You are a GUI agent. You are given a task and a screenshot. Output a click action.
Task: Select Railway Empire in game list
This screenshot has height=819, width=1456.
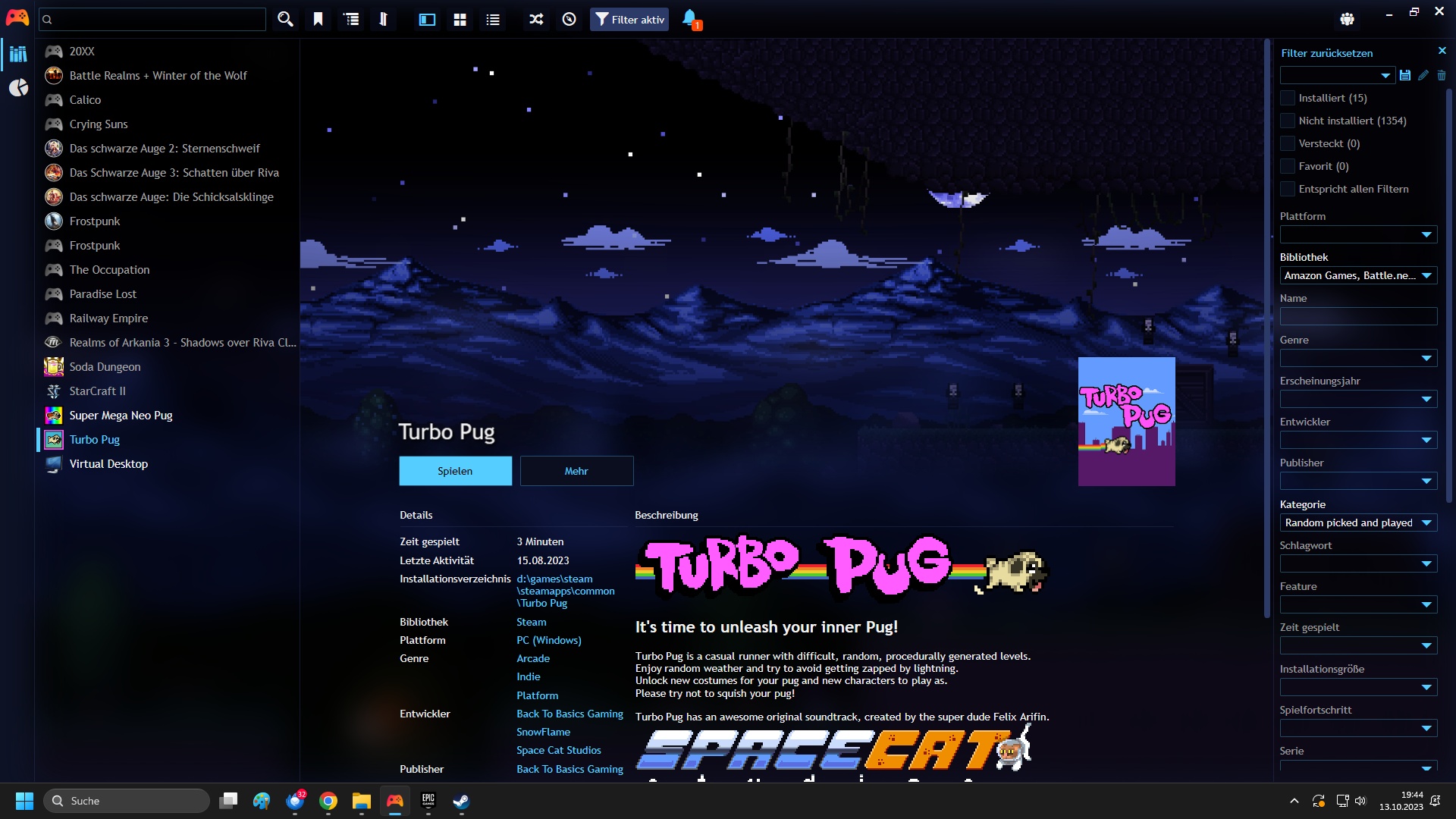coord(108,318)
